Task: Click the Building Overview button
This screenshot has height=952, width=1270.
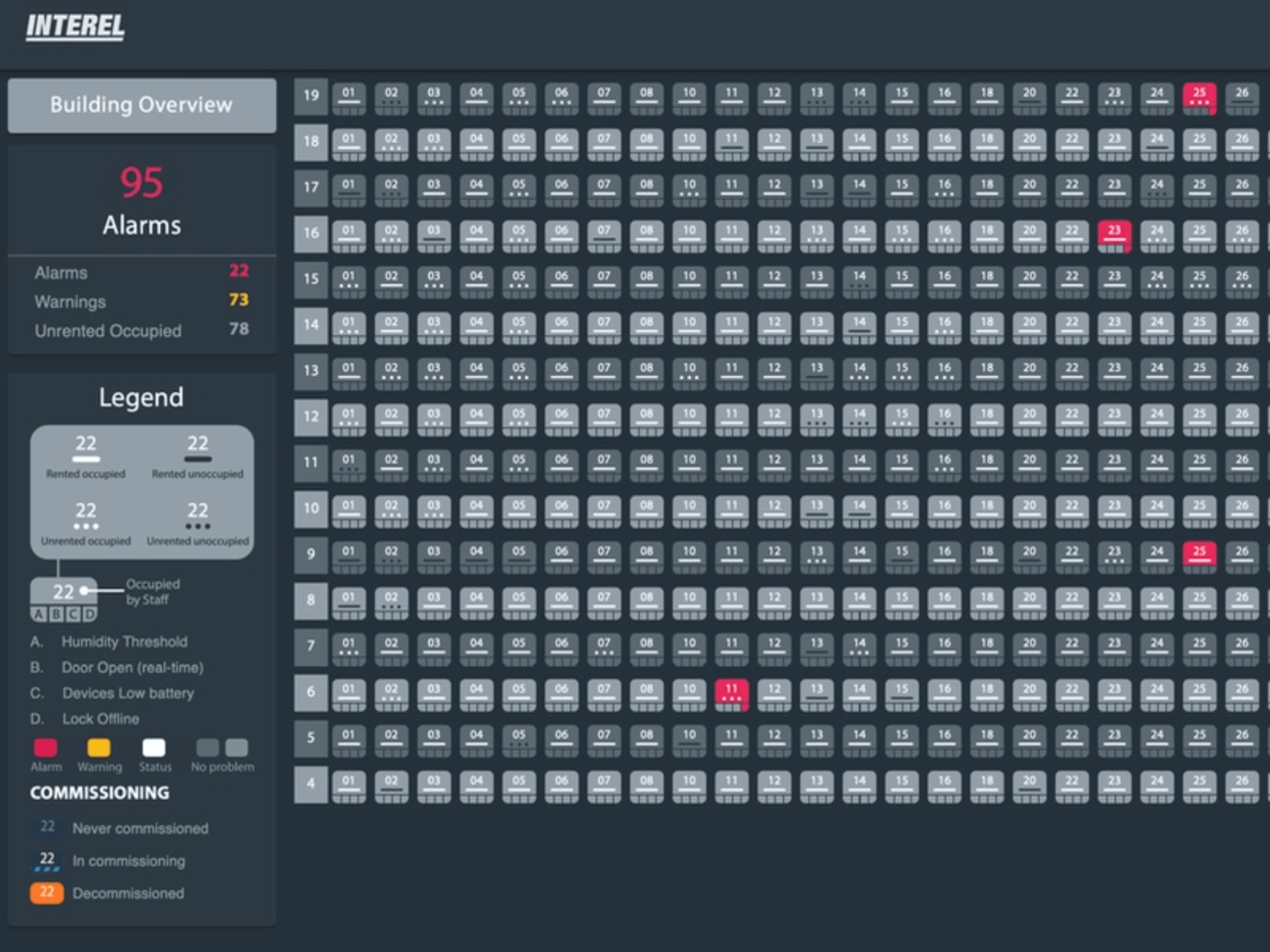Action: point(142,106)
